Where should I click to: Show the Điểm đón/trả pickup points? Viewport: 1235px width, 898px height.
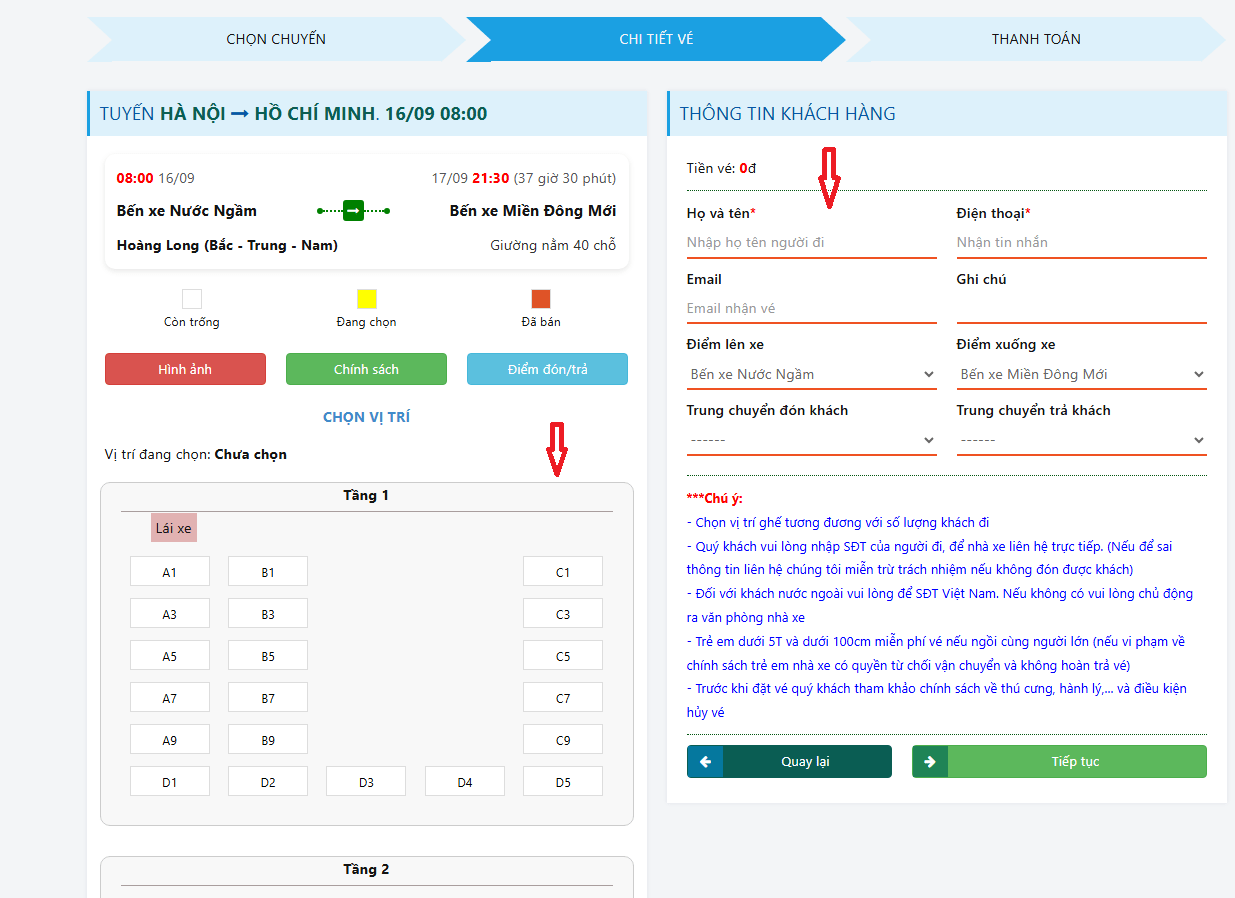point(547,370)
